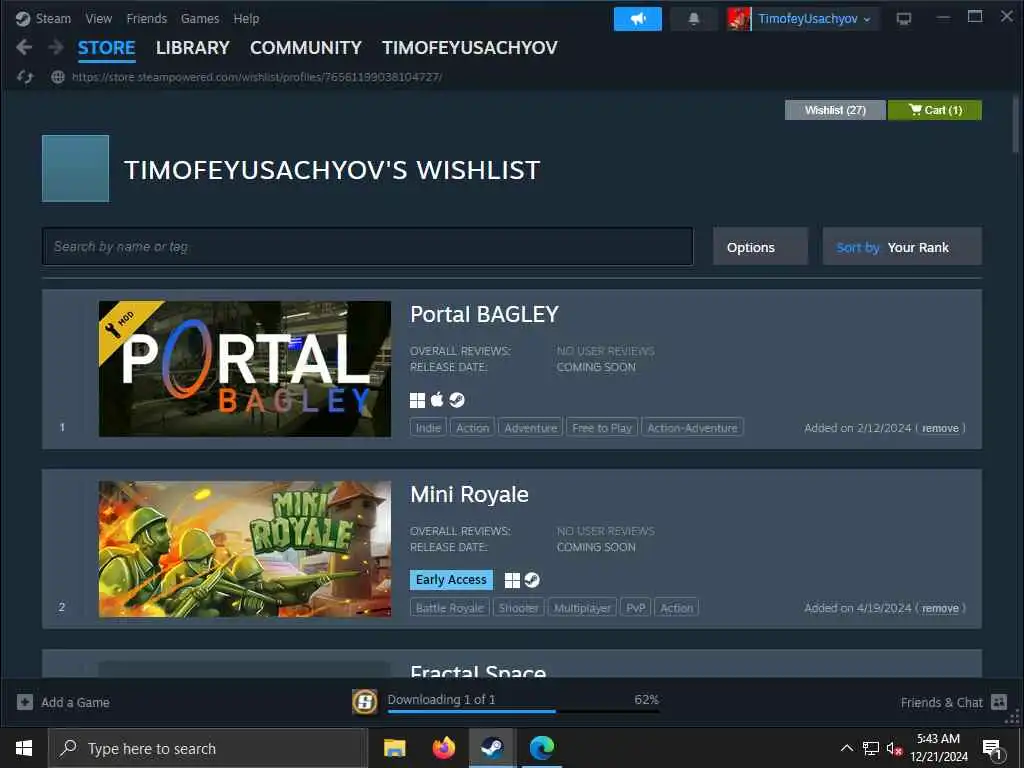Open the Portal BAGLEY title link
Viewport: 1024px width, 768px height.
click(484, 314)
